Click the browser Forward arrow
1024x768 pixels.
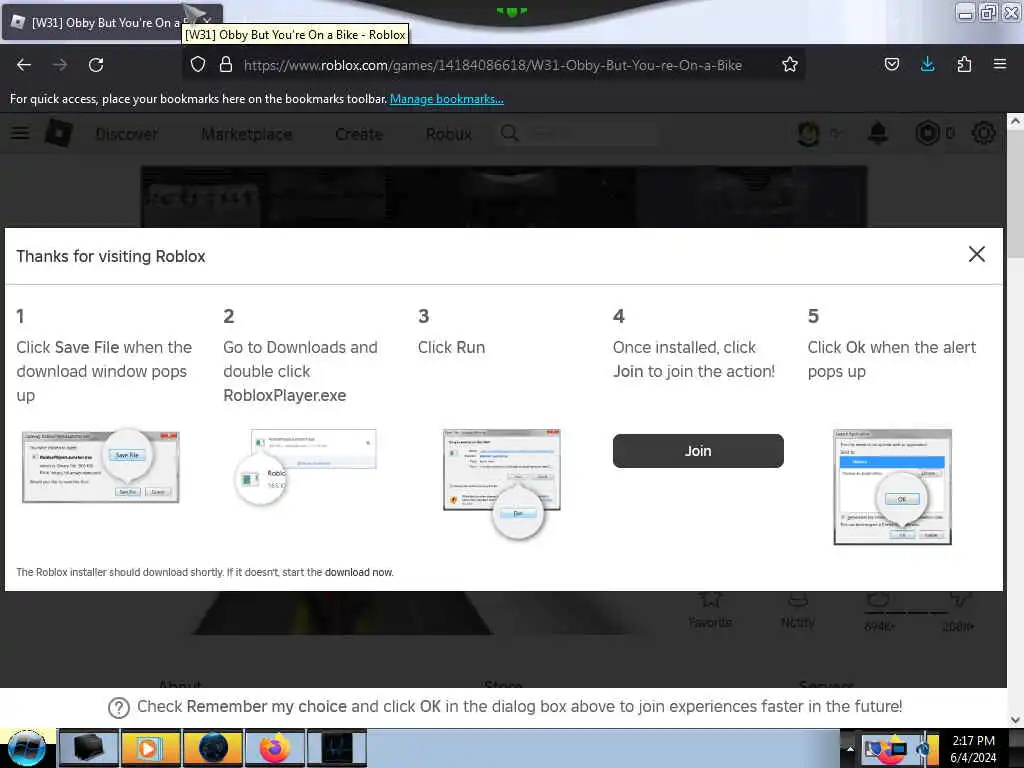click(x=60, y=65)
